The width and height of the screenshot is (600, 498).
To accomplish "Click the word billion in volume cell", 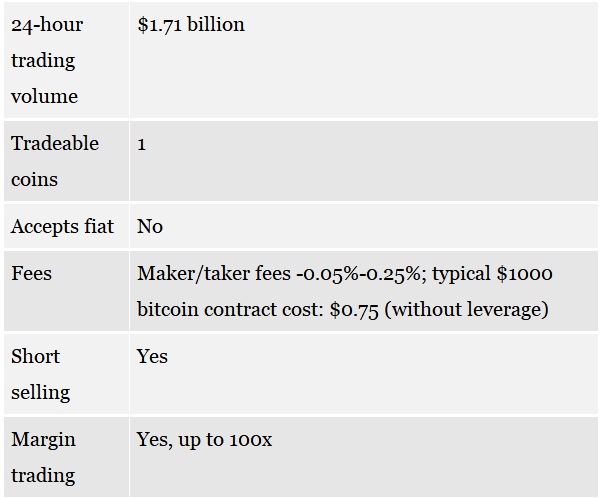I will pyautogui.click(x=216, y=25).
